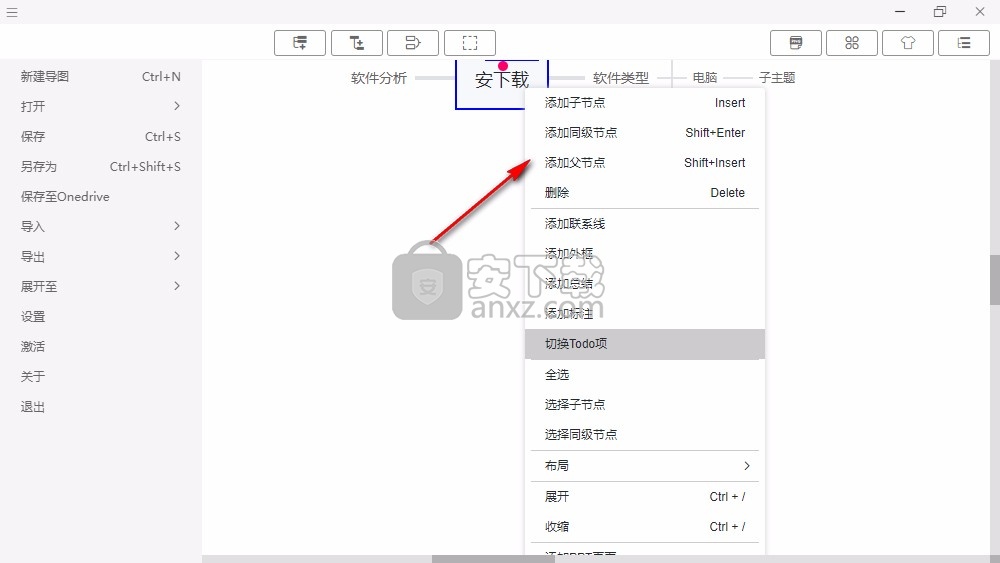Expand the 导入 submenu arrow
Image resolution: width=1000 pixels, height=563 pixels.
(177, 226)
